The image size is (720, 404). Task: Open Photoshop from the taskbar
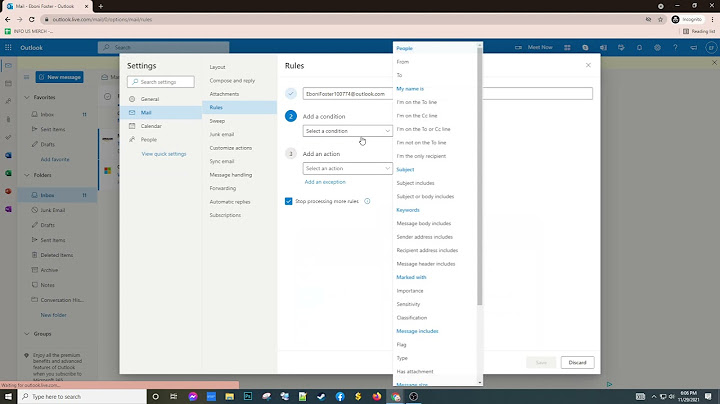(248, 397)
